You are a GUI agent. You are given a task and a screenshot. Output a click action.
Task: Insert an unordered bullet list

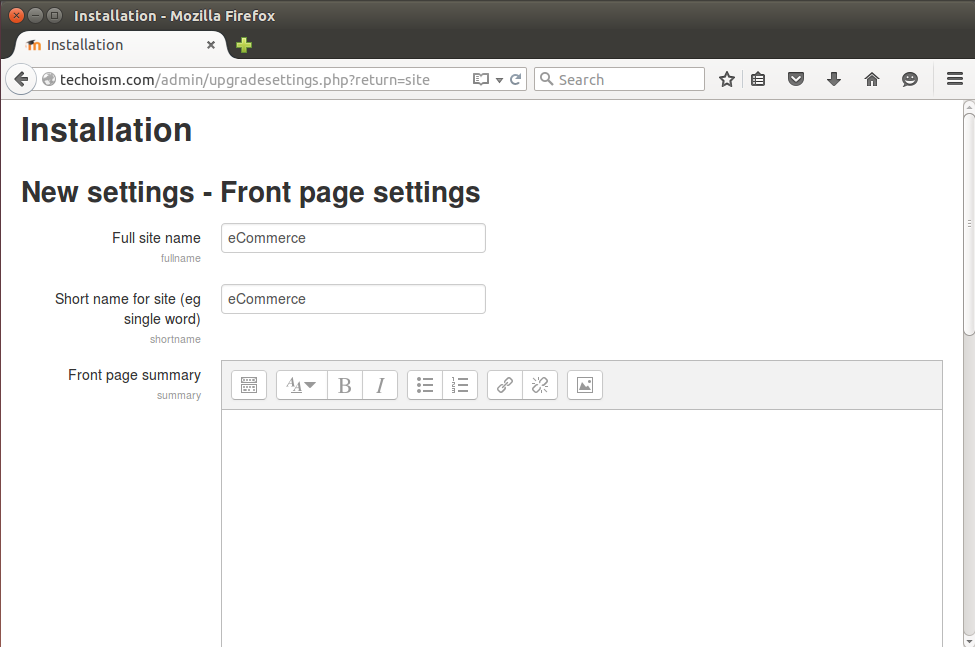tap(425, 385)
